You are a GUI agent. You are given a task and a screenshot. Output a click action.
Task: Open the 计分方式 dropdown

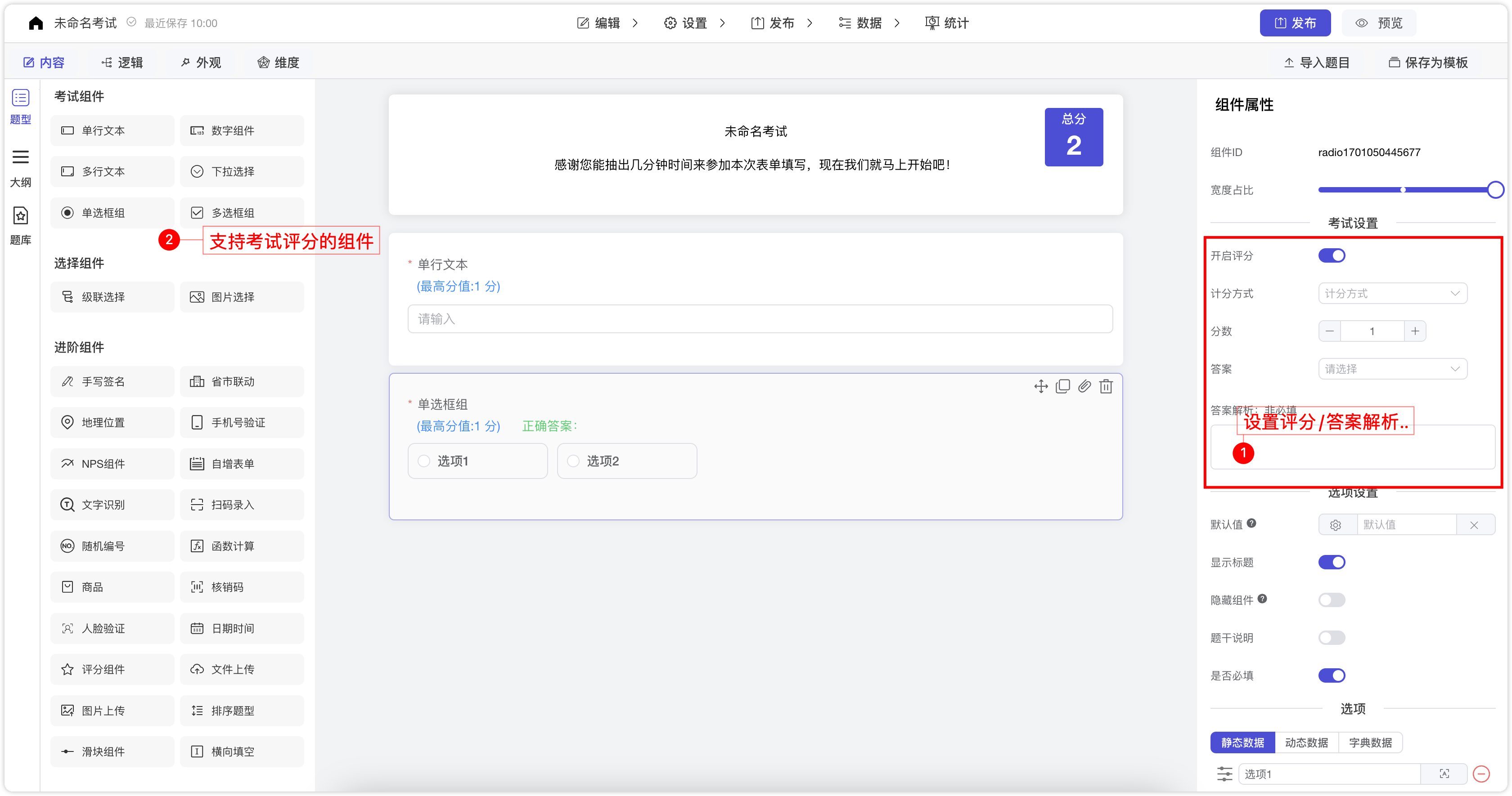1392,293
